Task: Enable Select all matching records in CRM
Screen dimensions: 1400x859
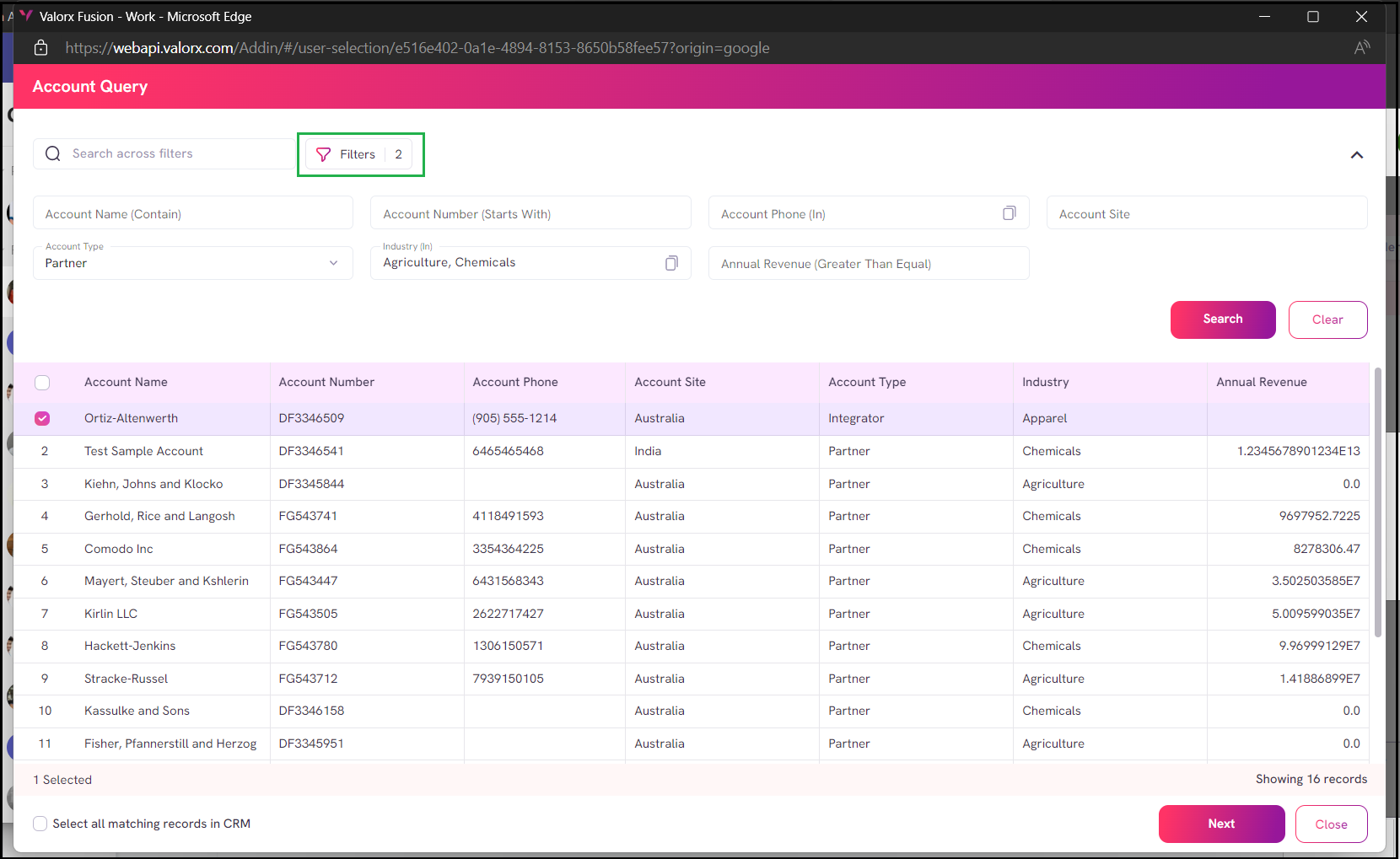Action: click(40, 824)
